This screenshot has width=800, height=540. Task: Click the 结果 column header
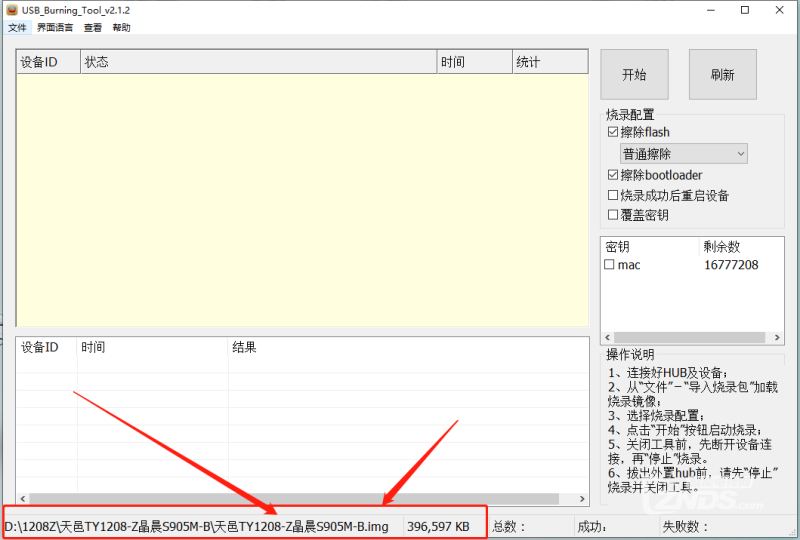click(x=408, y=348)
